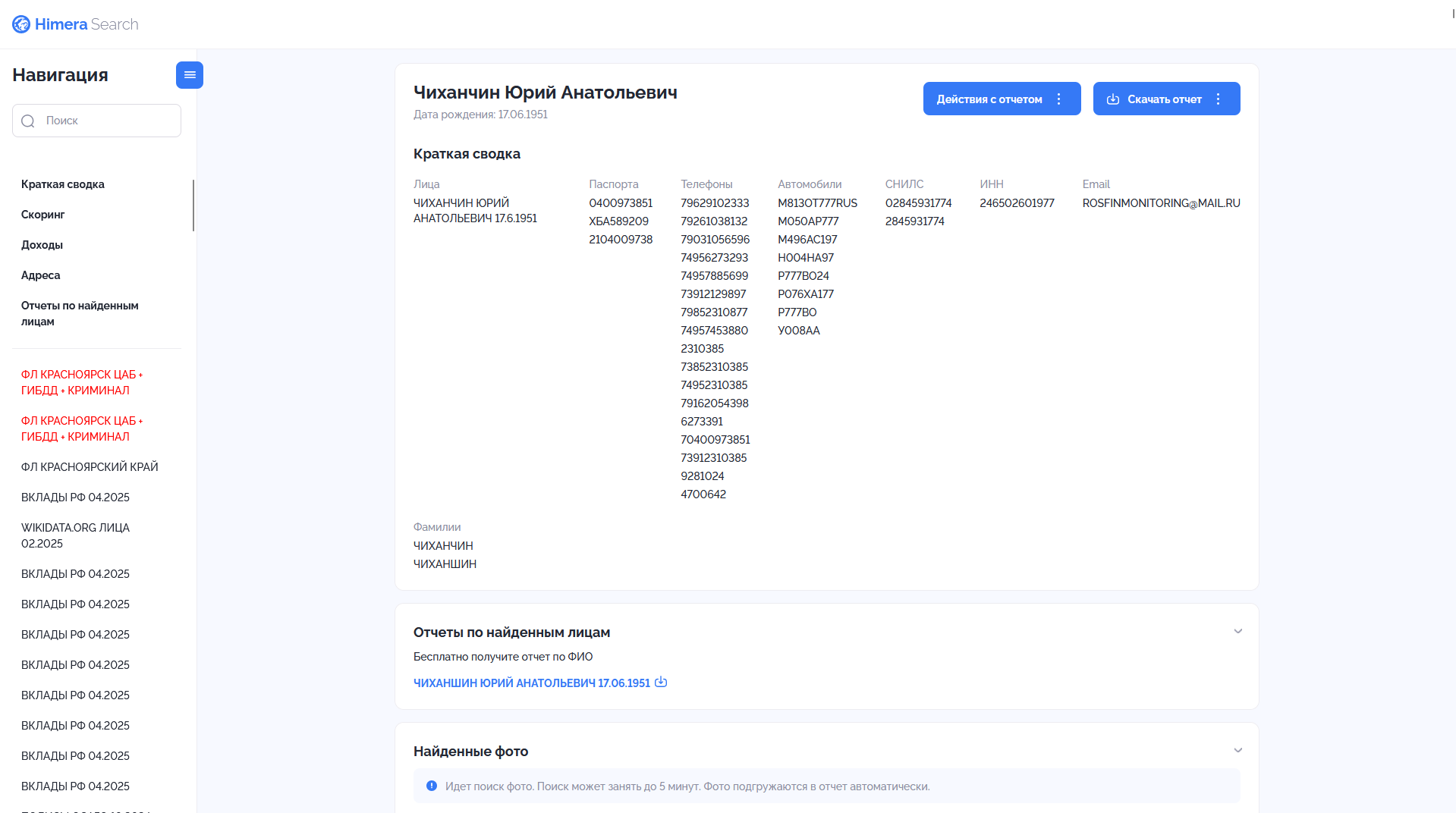Jump to Адреса section in sidebar
Viewport: 1456px width, 813px height.
41,275
